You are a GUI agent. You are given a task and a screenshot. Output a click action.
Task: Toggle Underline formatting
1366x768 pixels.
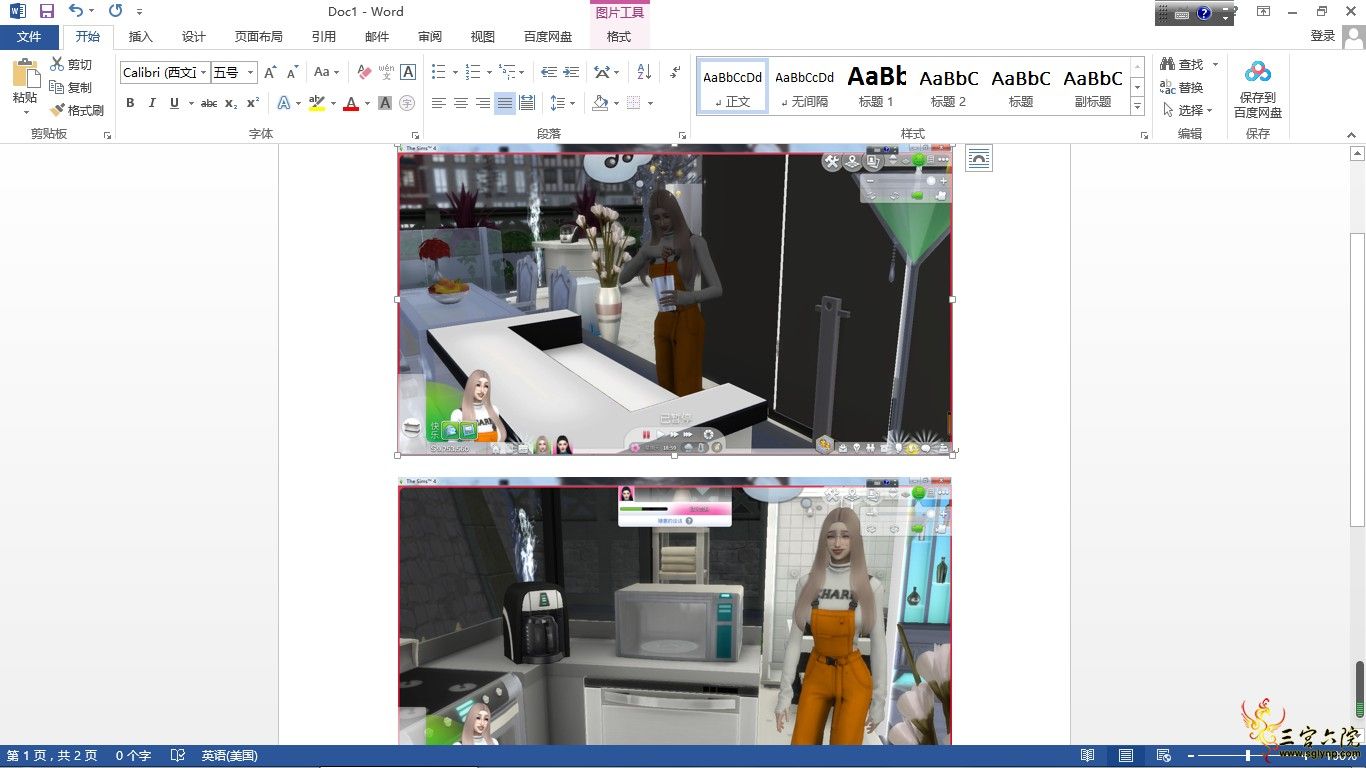coord(174,103)
